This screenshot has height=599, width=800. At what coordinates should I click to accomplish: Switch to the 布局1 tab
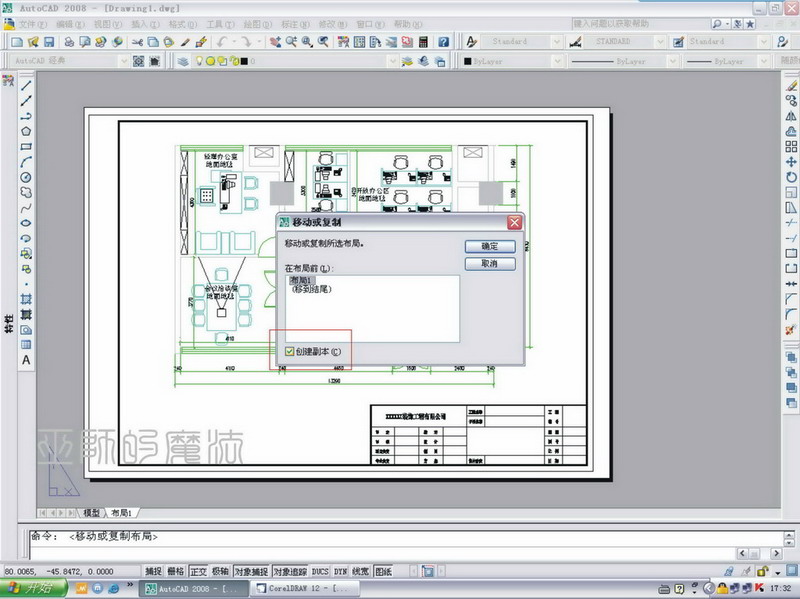[x=121, y=513]
